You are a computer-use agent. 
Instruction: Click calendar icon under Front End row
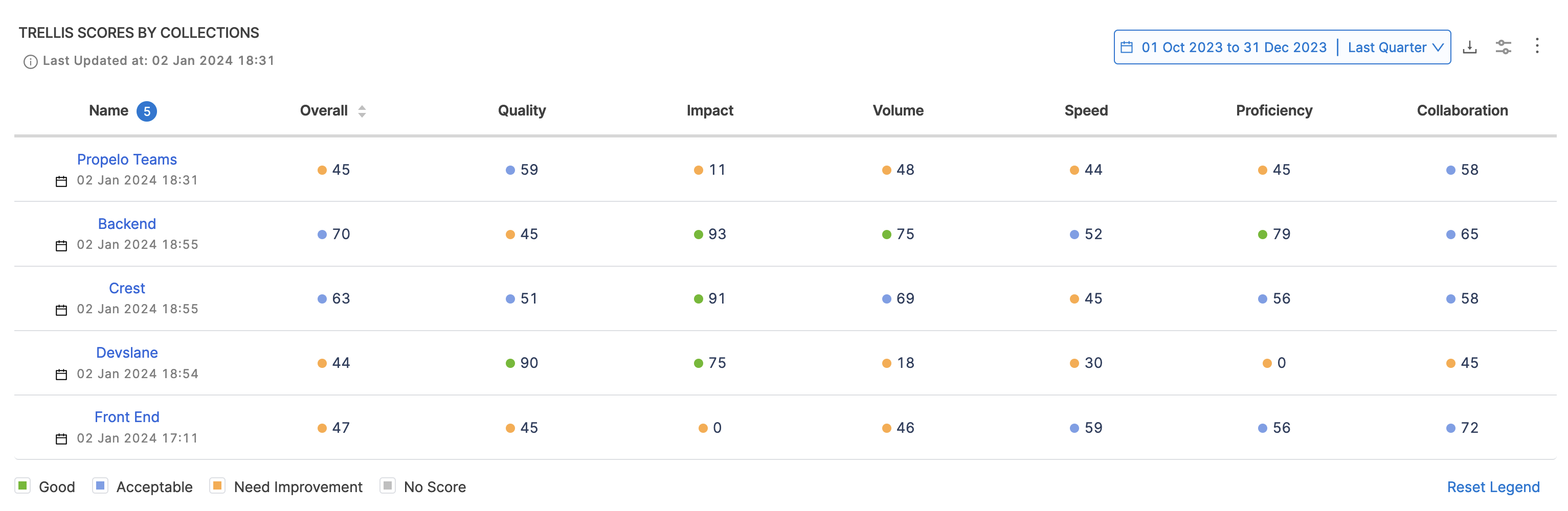coord(61,439)
